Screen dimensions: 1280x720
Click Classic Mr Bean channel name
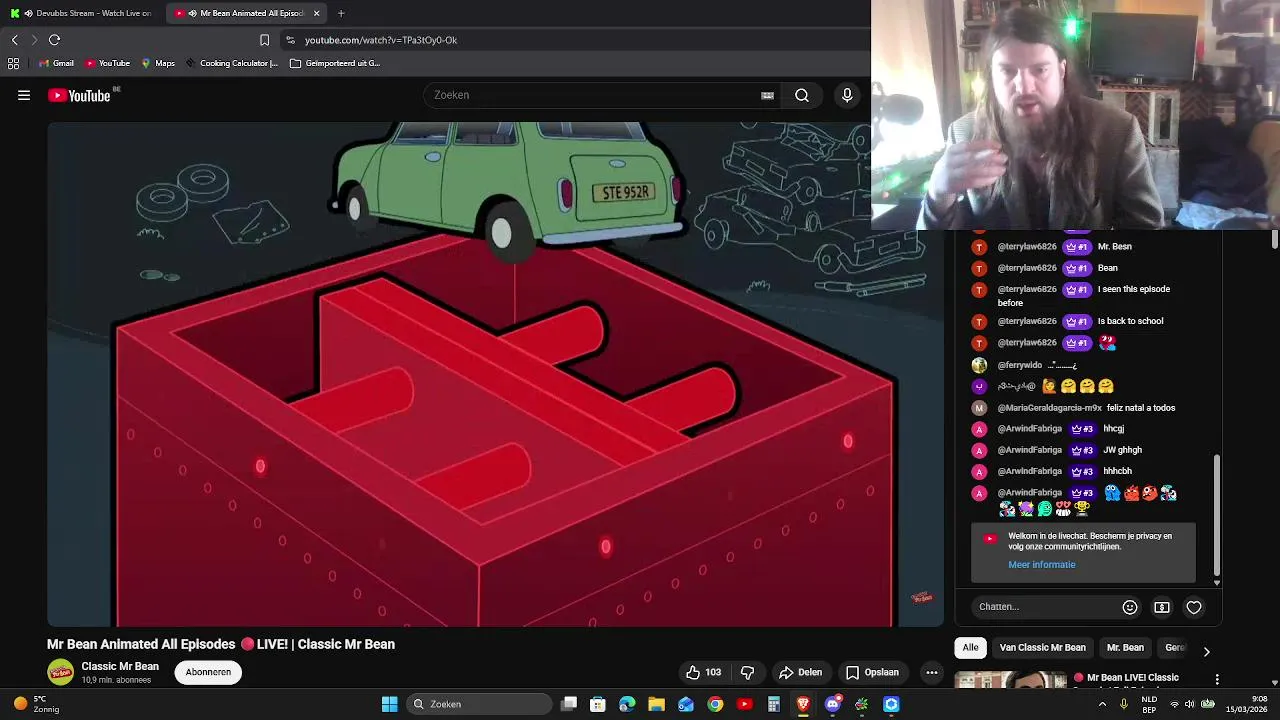click(120, 666)
